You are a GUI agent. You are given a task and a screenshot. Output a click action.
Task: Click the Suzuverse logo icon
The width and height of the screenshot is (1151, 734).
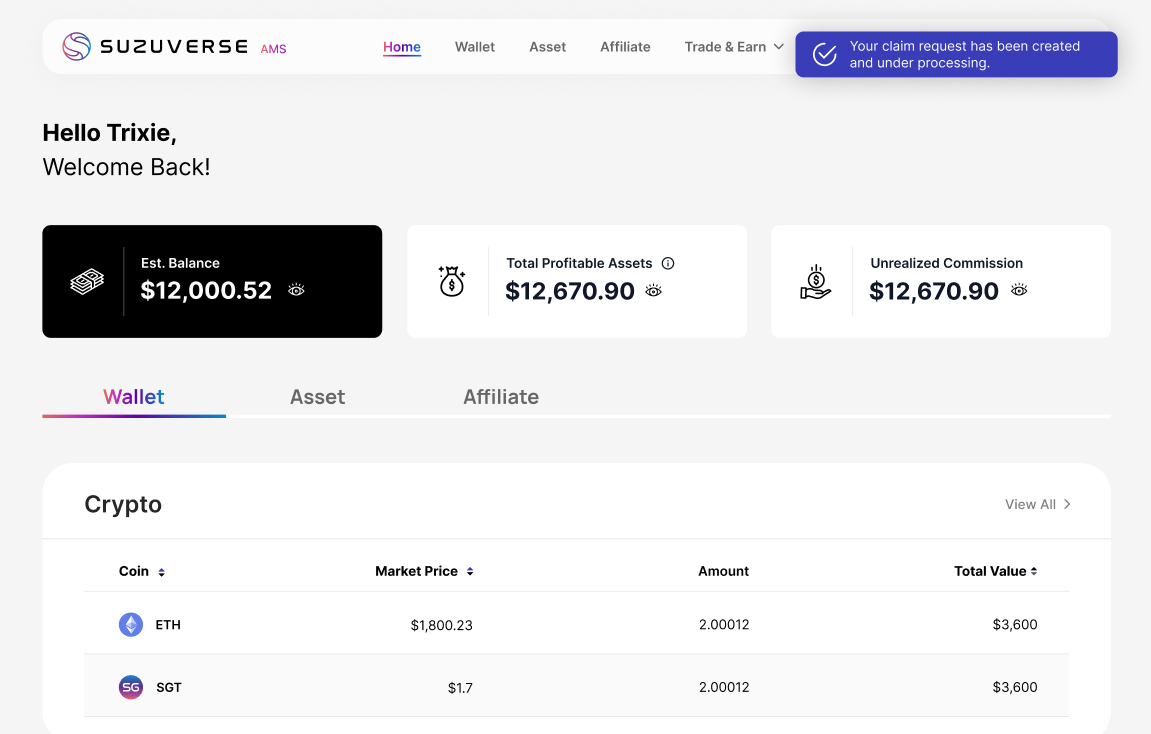pyautogui.click(x=77, y=47)
